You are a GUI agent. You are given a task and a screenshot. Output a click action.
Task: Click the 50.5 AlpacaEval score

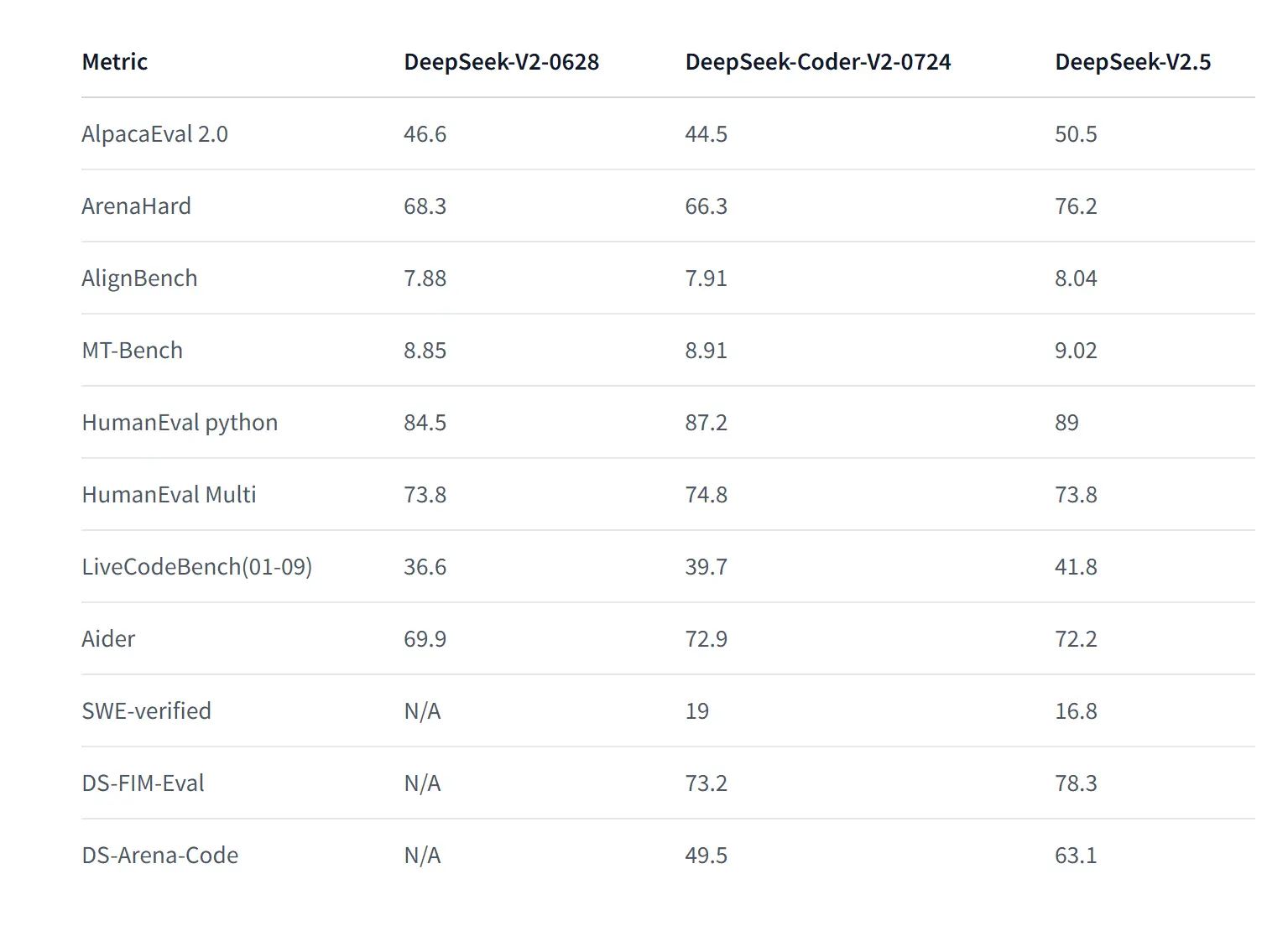tap(1076, 134)
